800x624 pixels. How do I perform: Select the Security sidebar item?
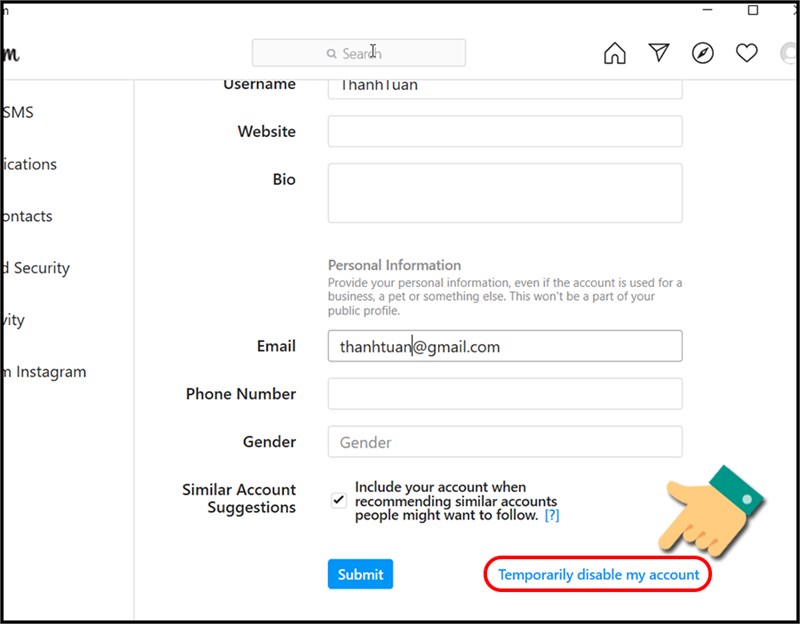36,268
